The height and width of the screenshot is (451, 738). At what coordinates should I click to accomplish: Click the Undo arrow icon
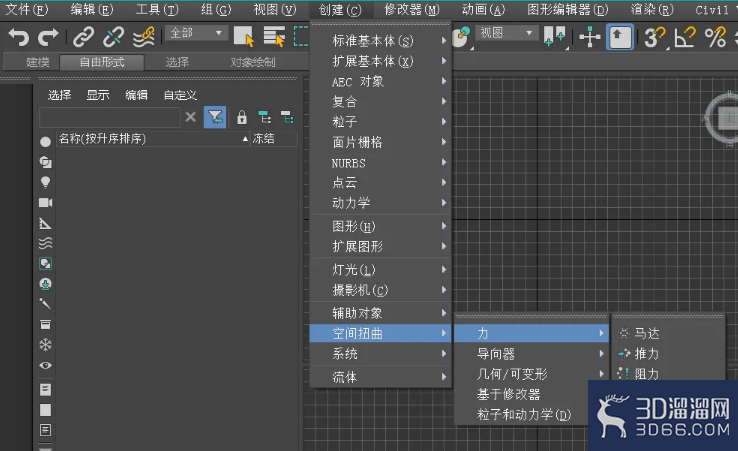19,37
